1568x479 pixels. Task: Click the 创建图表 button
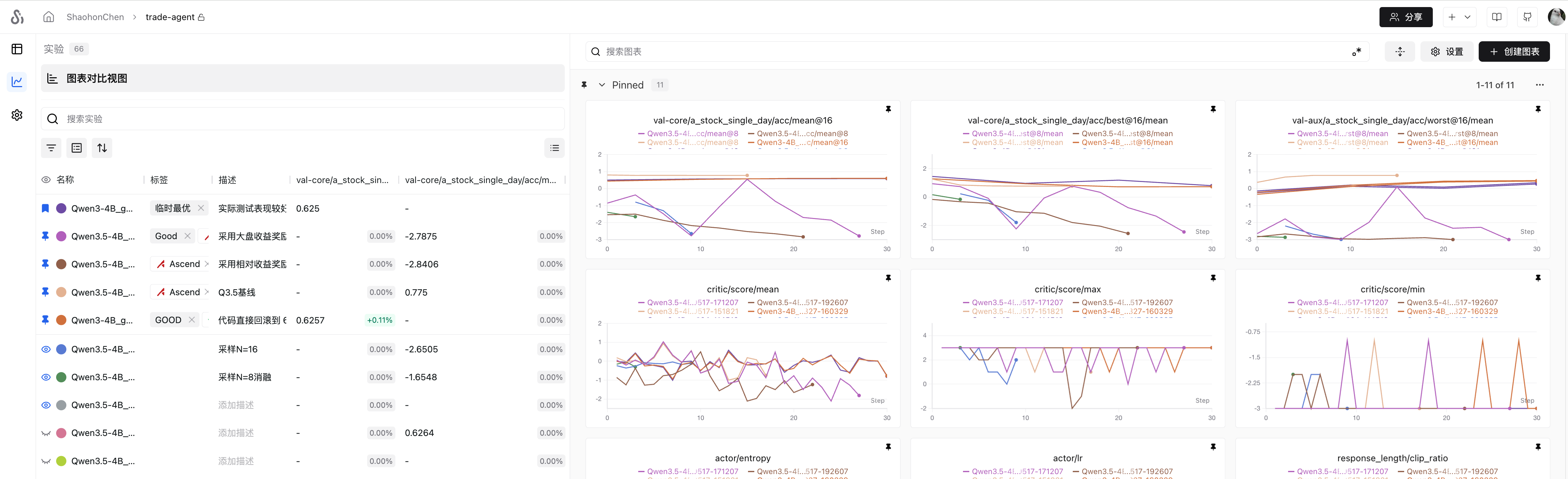pyautogui.click(x=1514, y=51)
